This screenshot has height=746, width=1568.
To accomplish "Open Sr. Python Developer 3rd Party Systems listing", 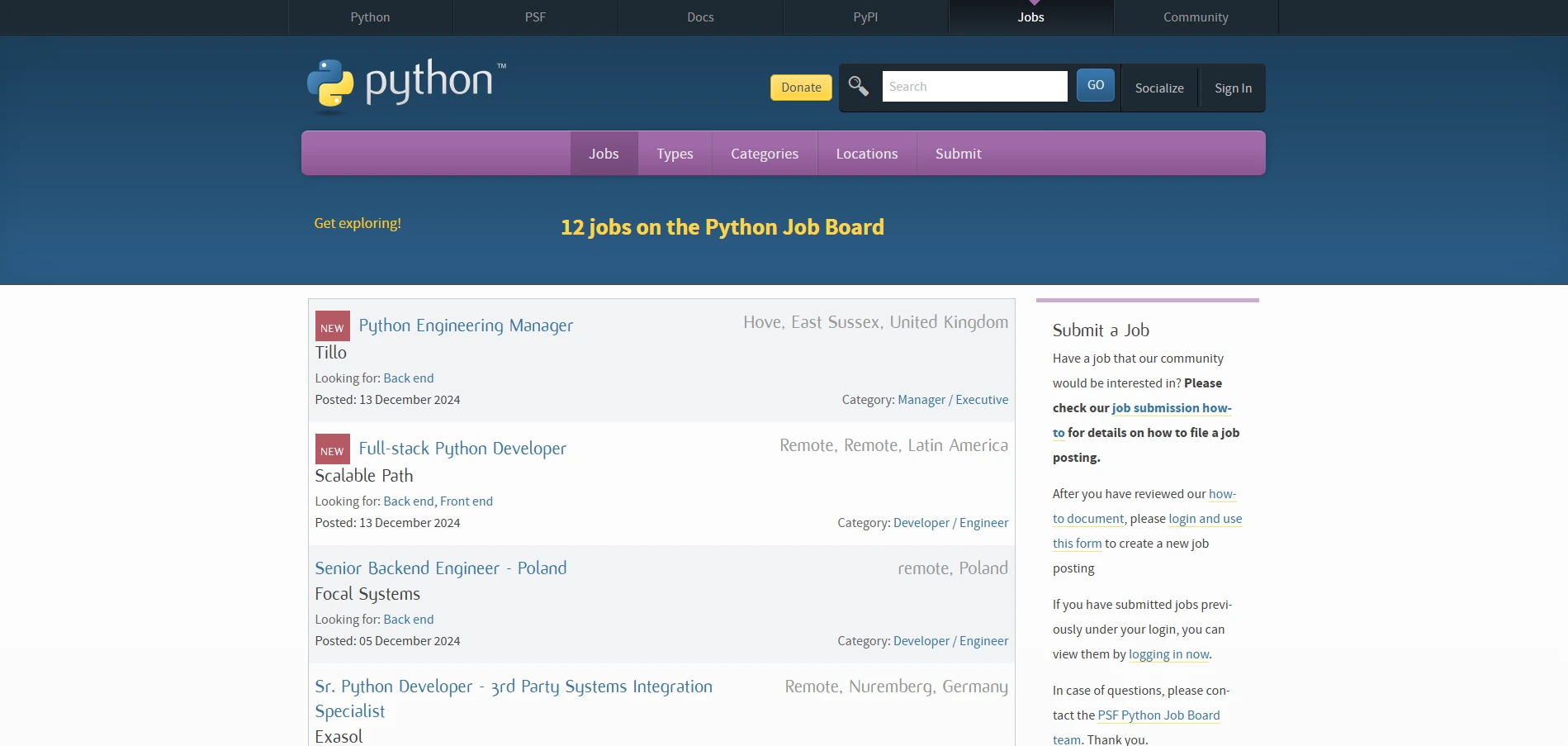I will (x=514, y=699).
